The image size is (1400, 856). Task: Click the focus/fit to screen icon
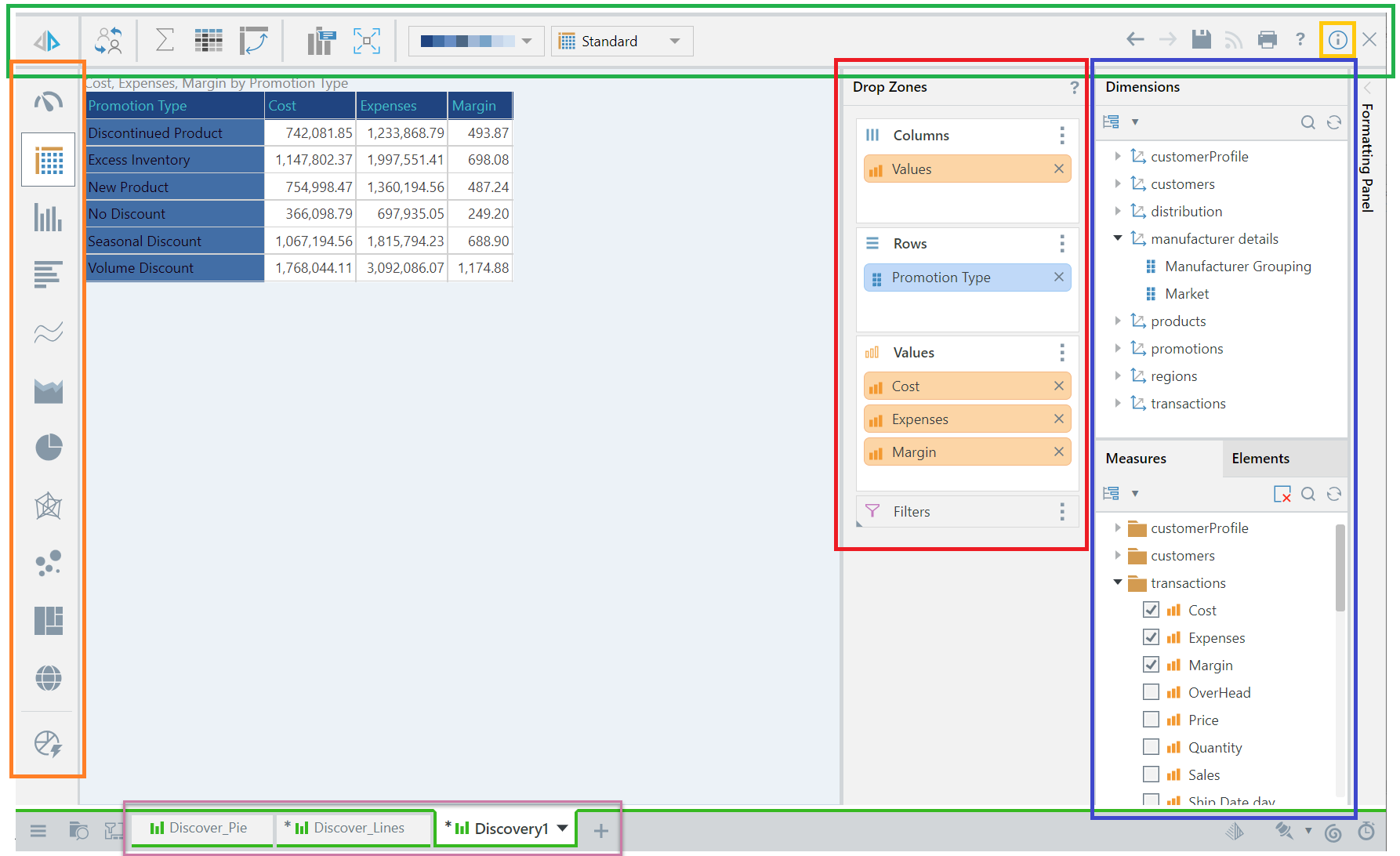366,41
